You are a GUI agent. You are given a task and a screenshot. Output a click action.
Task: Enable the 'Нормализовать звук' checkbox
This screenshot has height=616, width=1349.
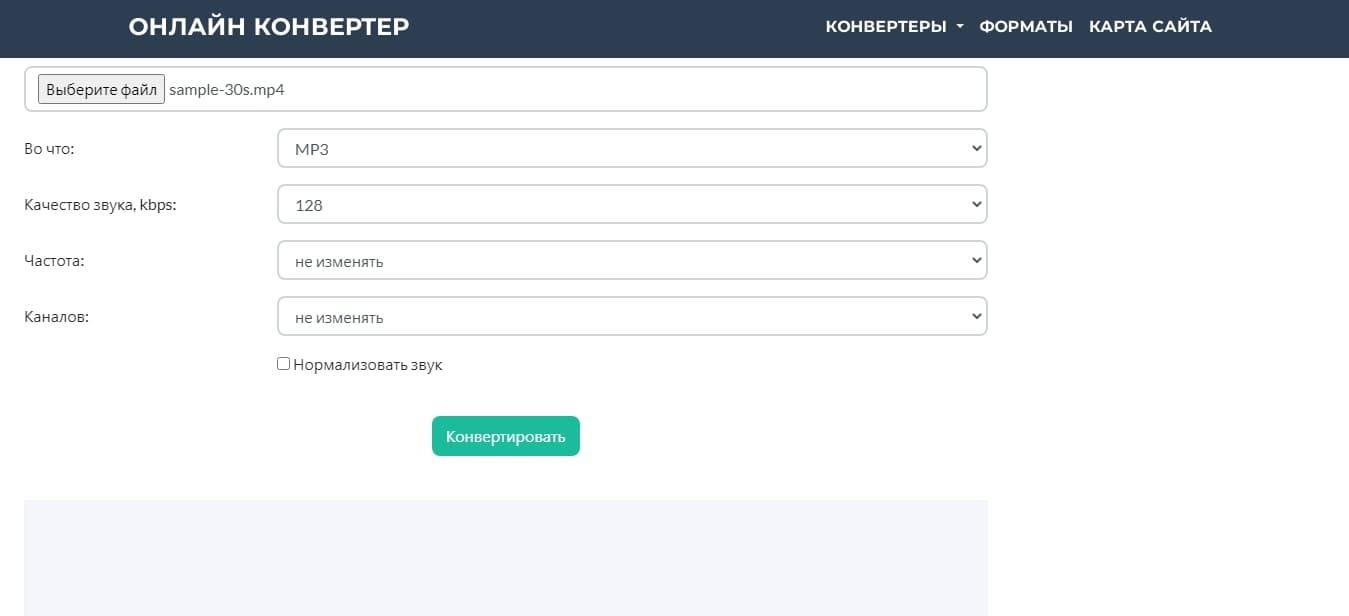(x=283, y=362)
